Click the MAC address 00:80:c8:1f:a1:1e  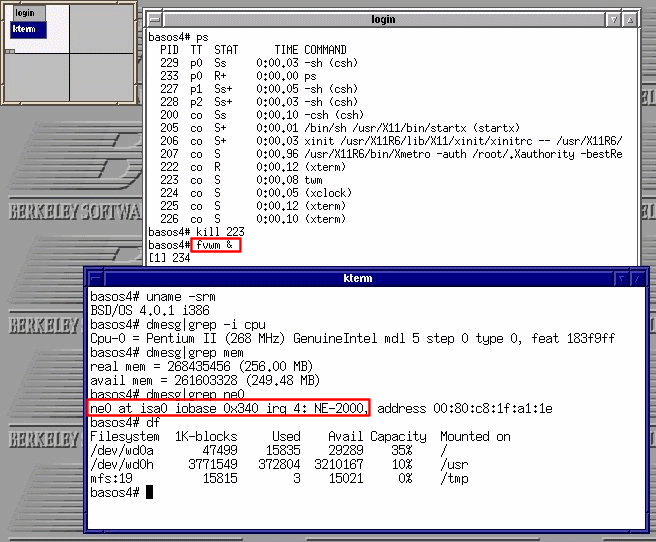coord(492,408)
